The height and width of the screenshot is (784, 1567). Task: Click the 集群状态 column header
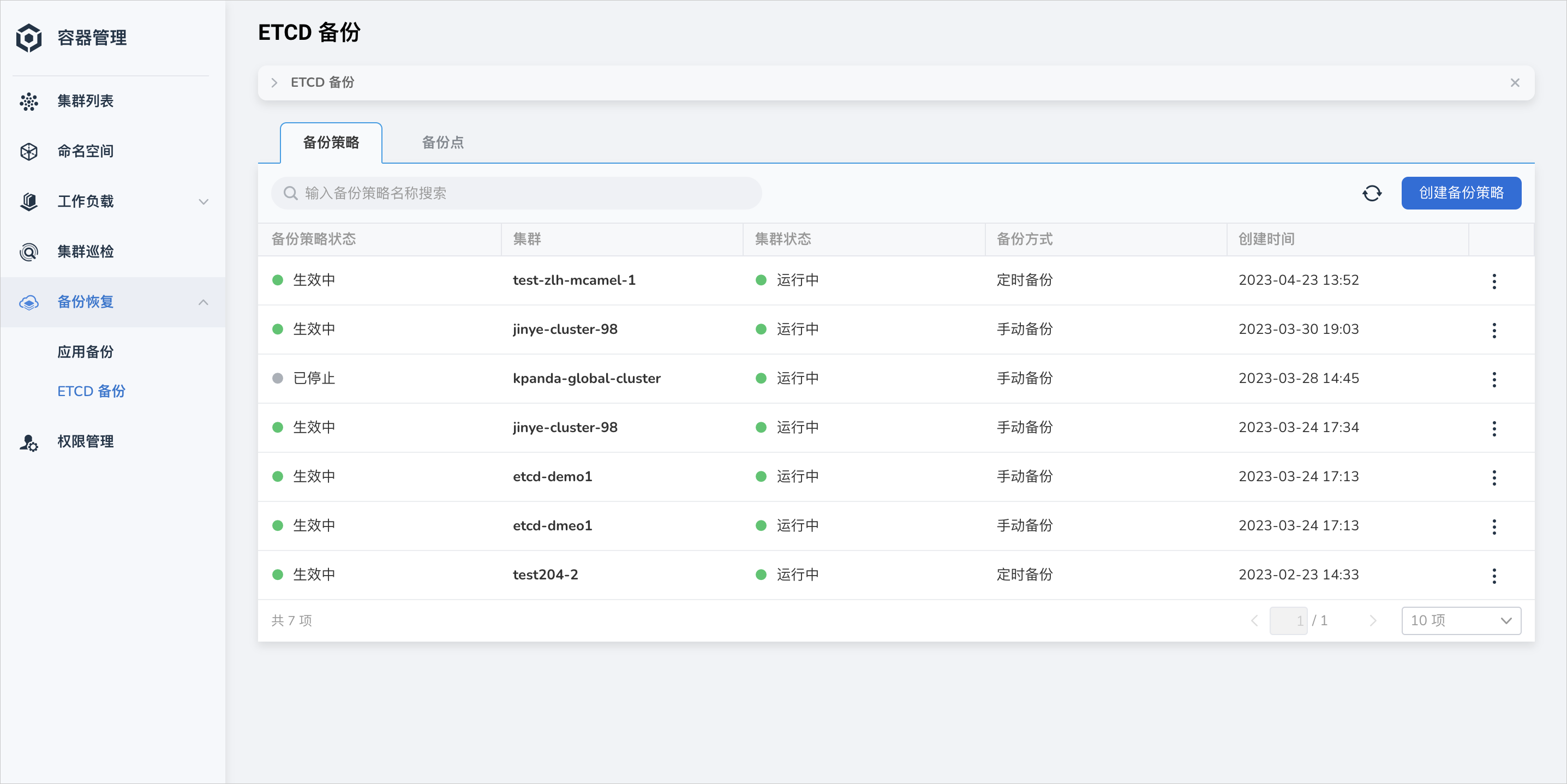coord(783,240)
